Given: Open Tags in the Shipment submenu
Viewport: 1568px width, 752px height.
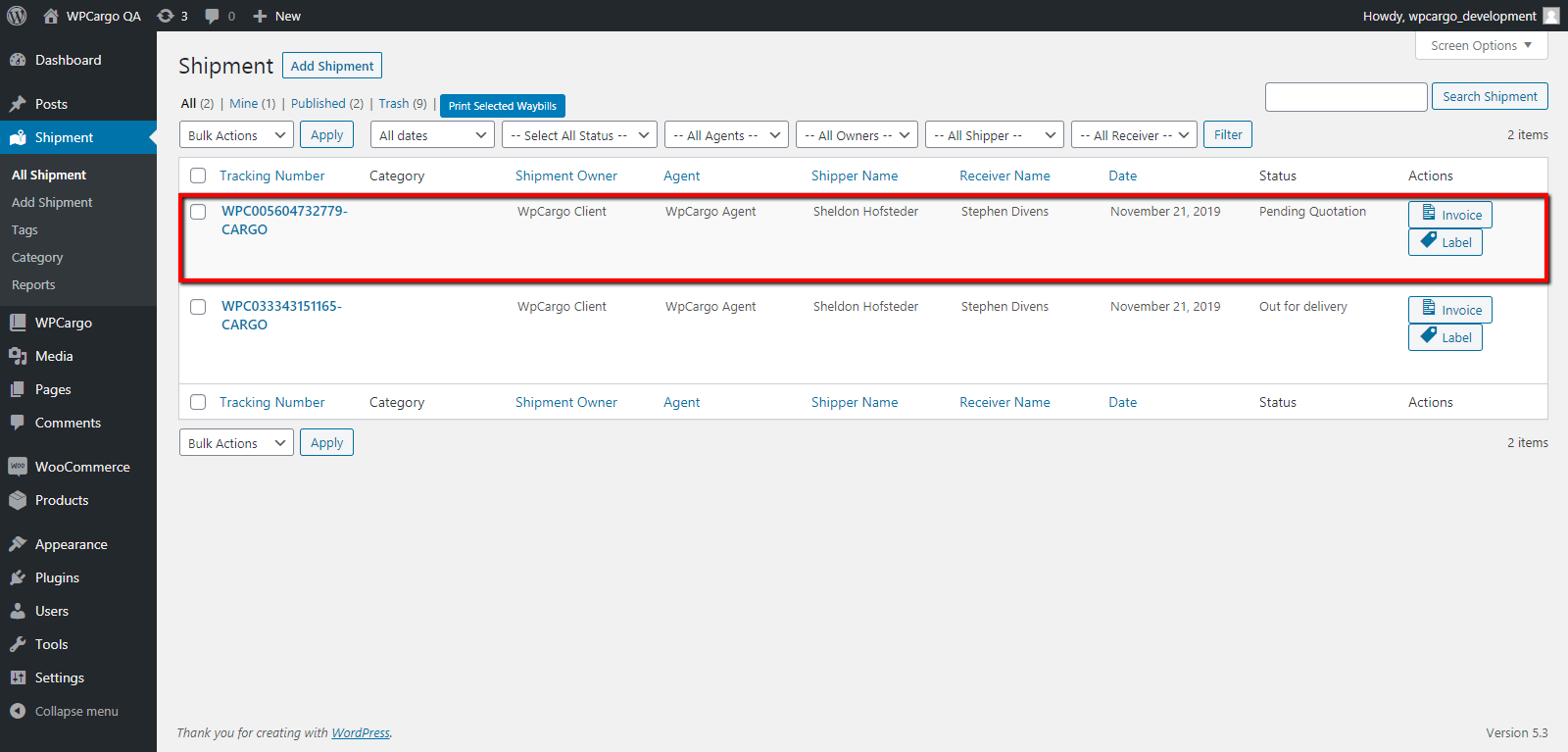Looking at the screenshot, I should [24, 229].
